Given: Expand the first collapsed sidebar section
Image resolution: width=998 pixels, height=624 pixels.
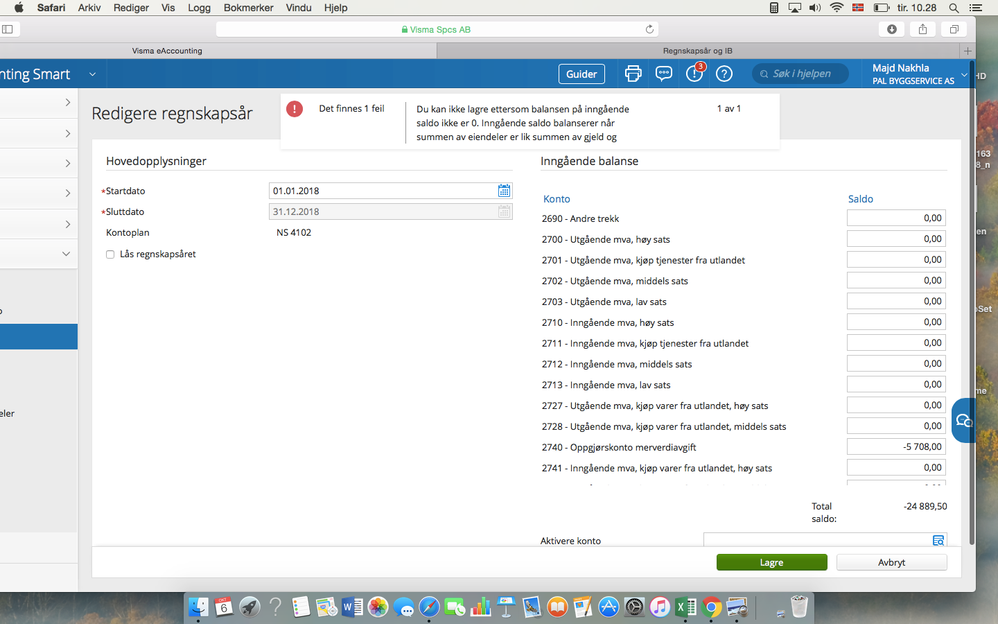Looking at the screenshot, I should [x=67, y=103].
